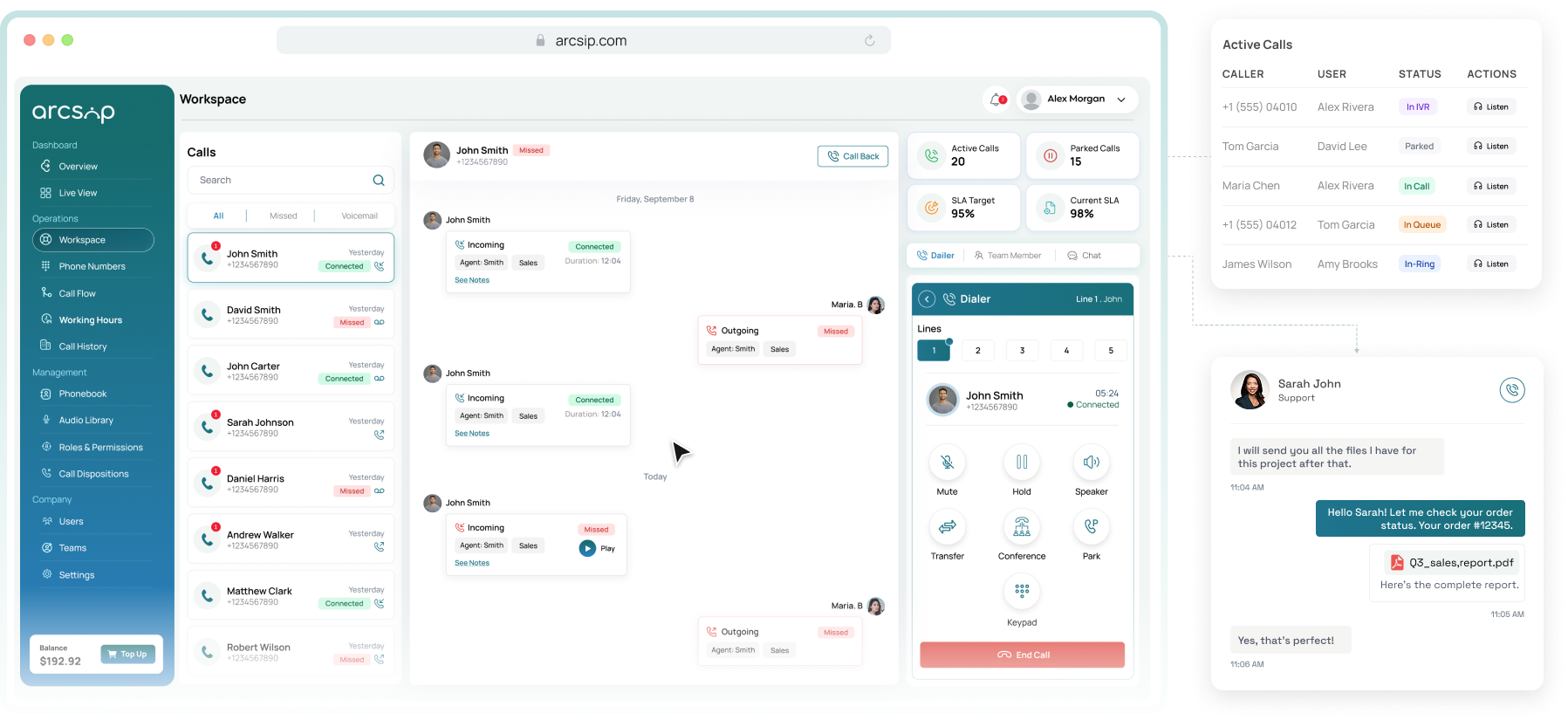Open Users in the sidebar
1568x720 pixels.
point(71,521)
